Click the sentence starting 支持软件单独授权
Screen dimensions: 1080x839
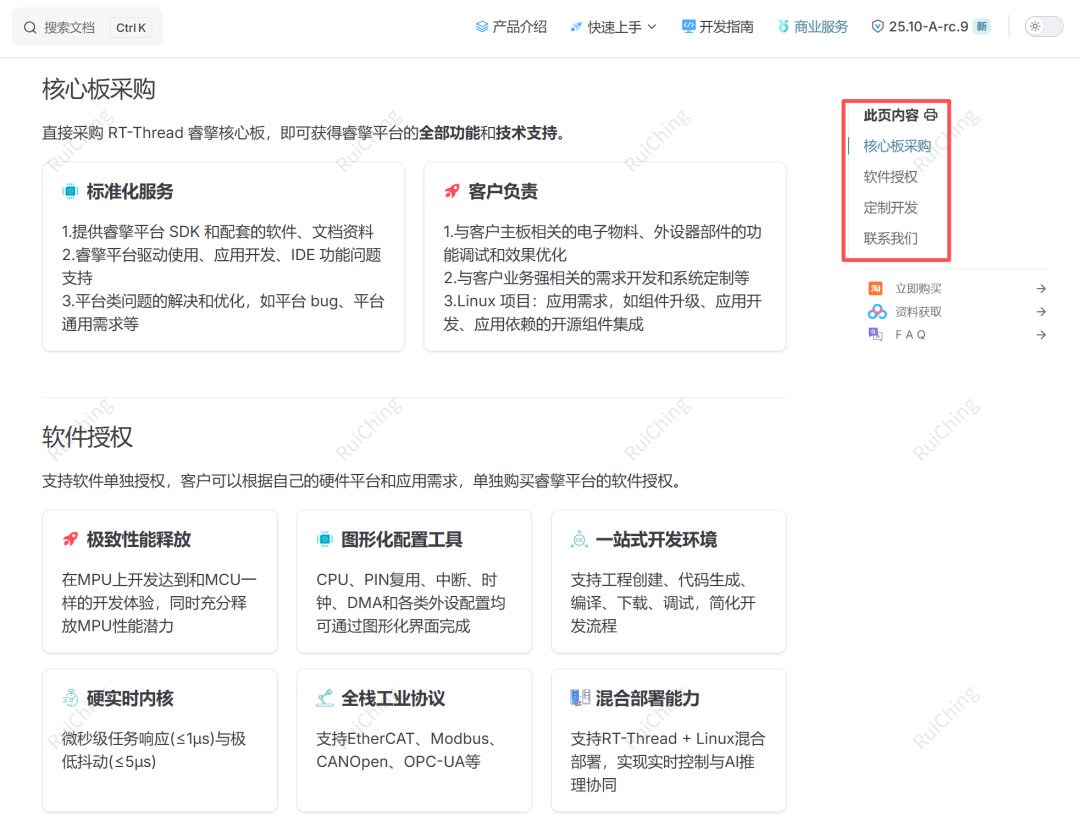click(x=362, y=481)
